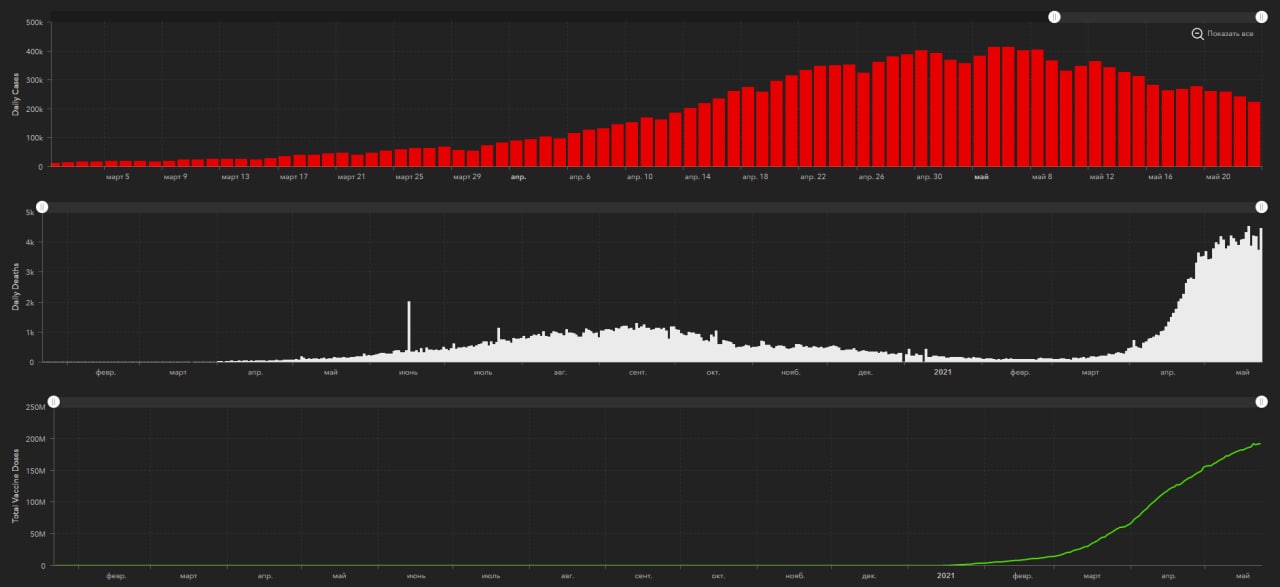Grab left handle of Daily Cases range slider
The image size is (1280, 587).
(1054, 17)
